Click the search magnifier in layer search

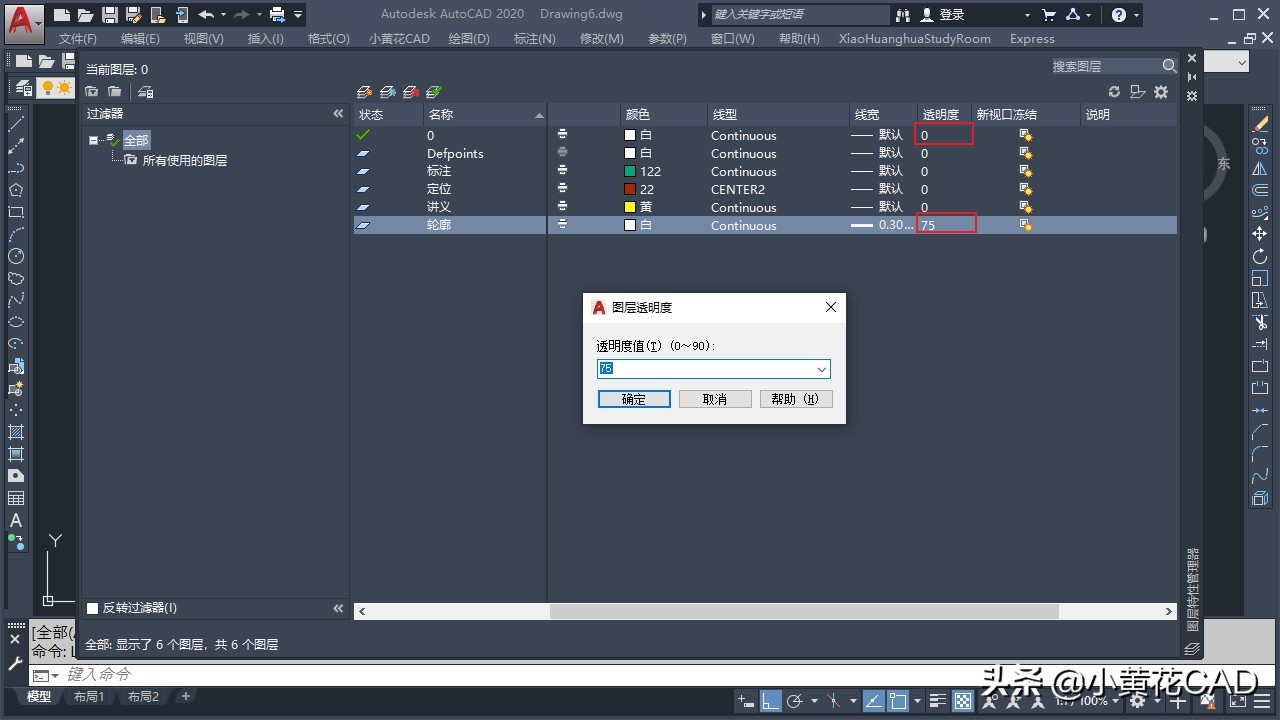pos(1169,66)
